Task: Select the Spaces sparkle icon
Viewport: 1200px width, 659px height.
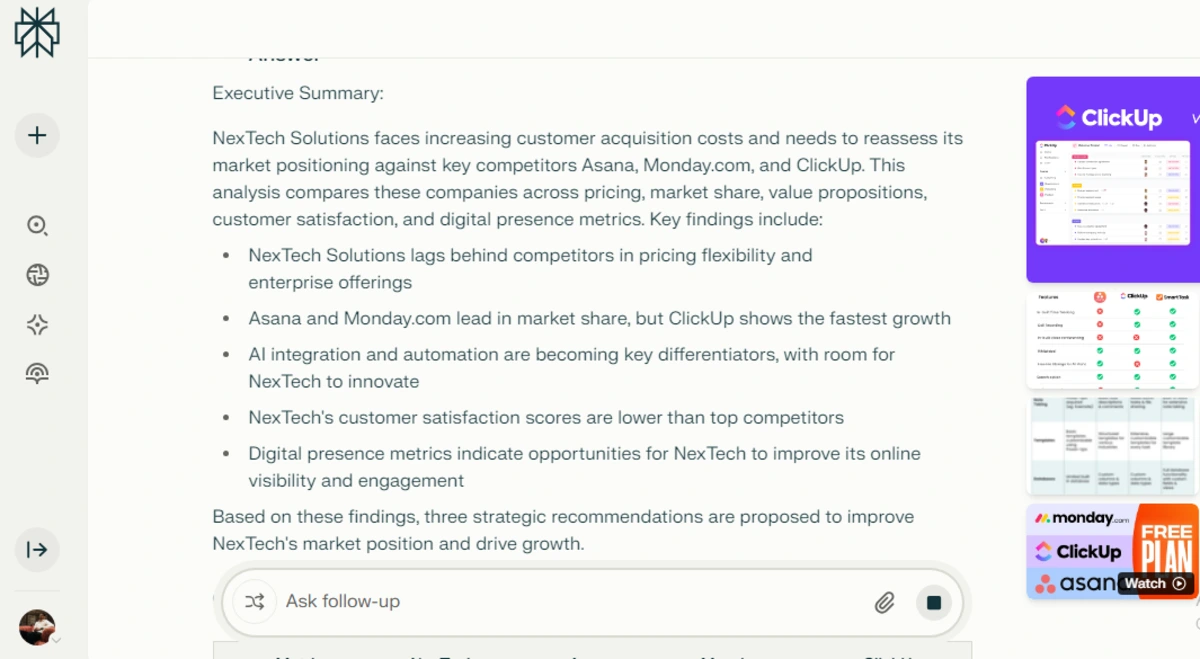Action: tap(37, 324)
